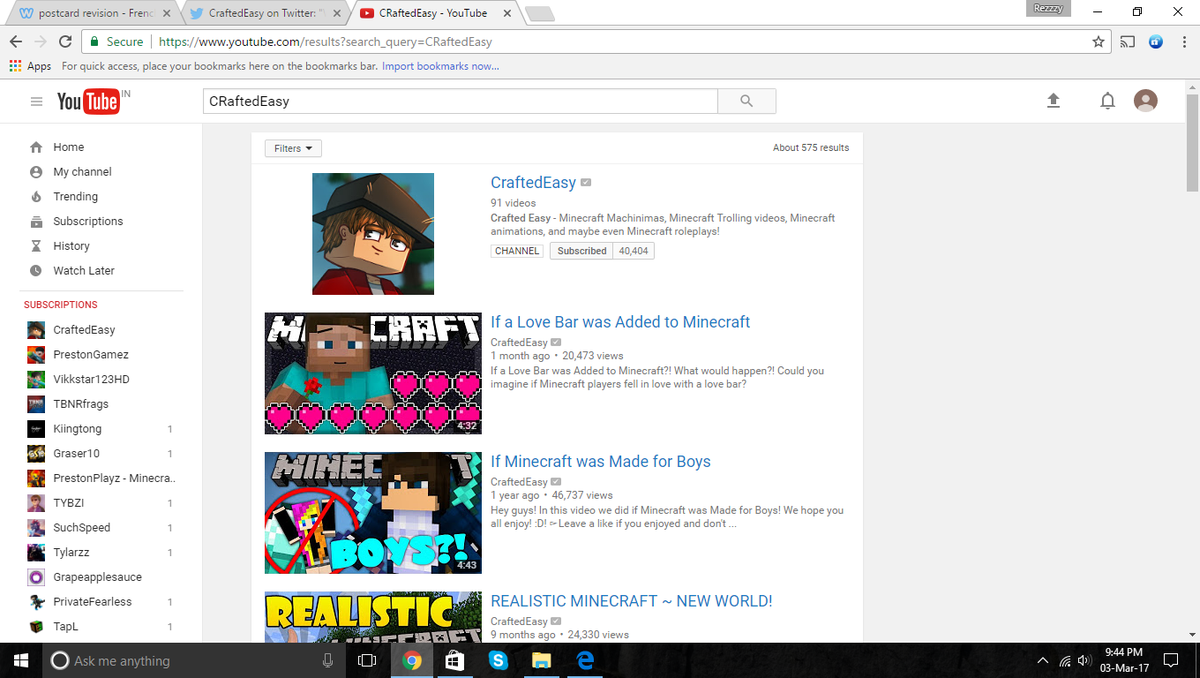Viewport: 1200px width, 678px height.
Task: Click 'Import bookmarks now...' link
Action: pyautogui.click(x=440, y=66)
